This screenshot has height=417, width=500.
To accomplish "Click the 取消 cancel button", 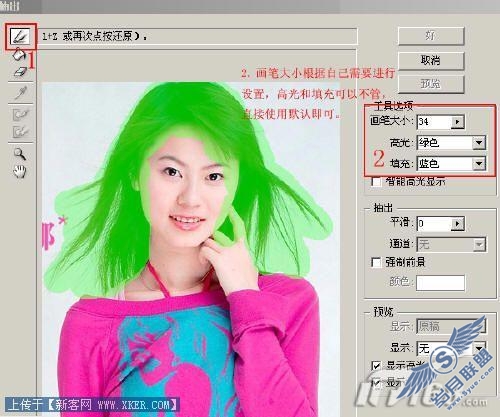I will click(x=431, y=60).
